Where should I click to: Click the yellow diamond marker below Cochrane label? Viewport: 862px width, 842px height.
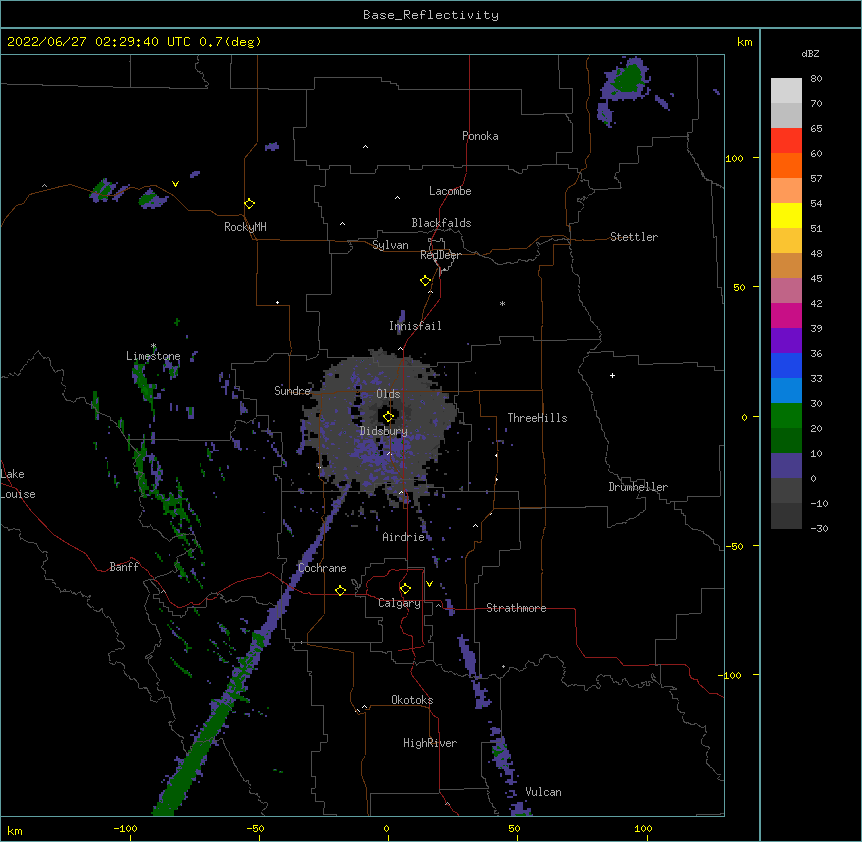(x=340, y=590)
